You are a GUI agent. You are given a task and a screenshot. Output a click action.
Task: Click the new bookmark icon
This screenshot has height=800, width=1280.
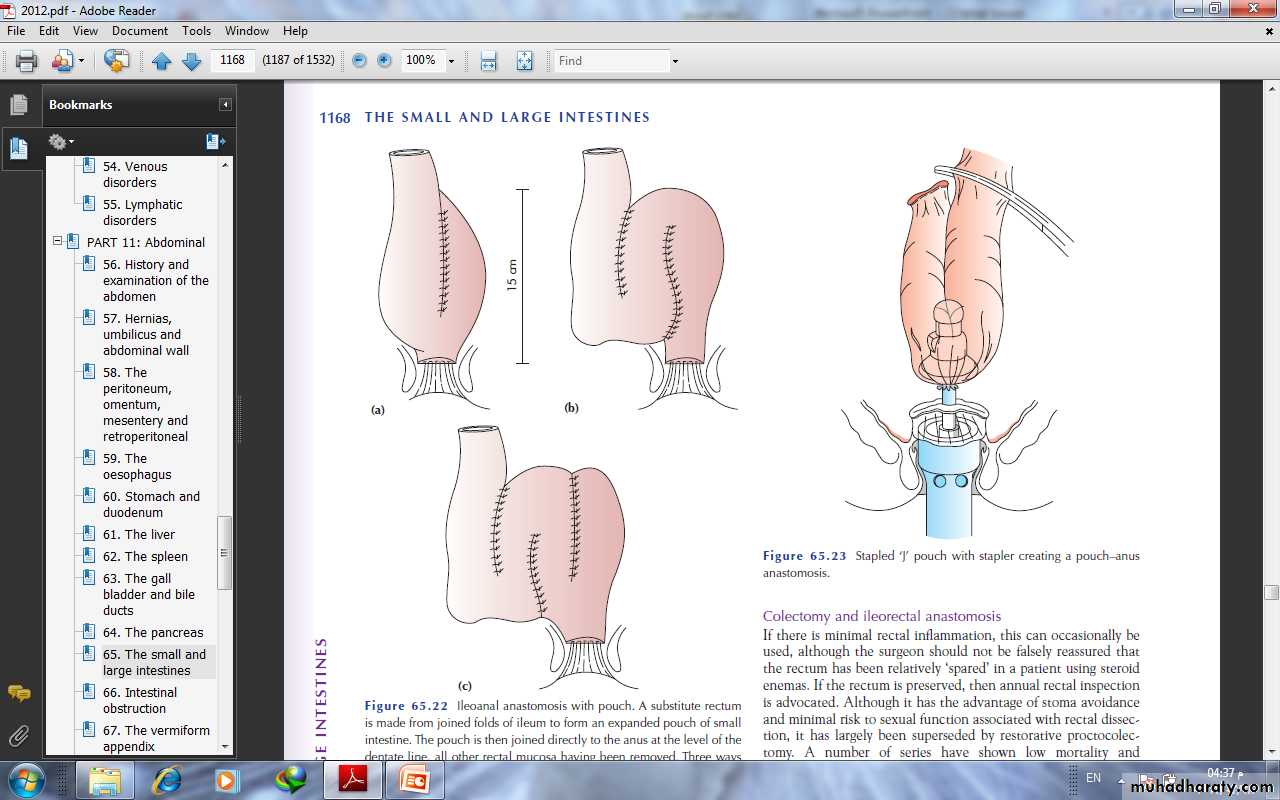click(214, 142)
